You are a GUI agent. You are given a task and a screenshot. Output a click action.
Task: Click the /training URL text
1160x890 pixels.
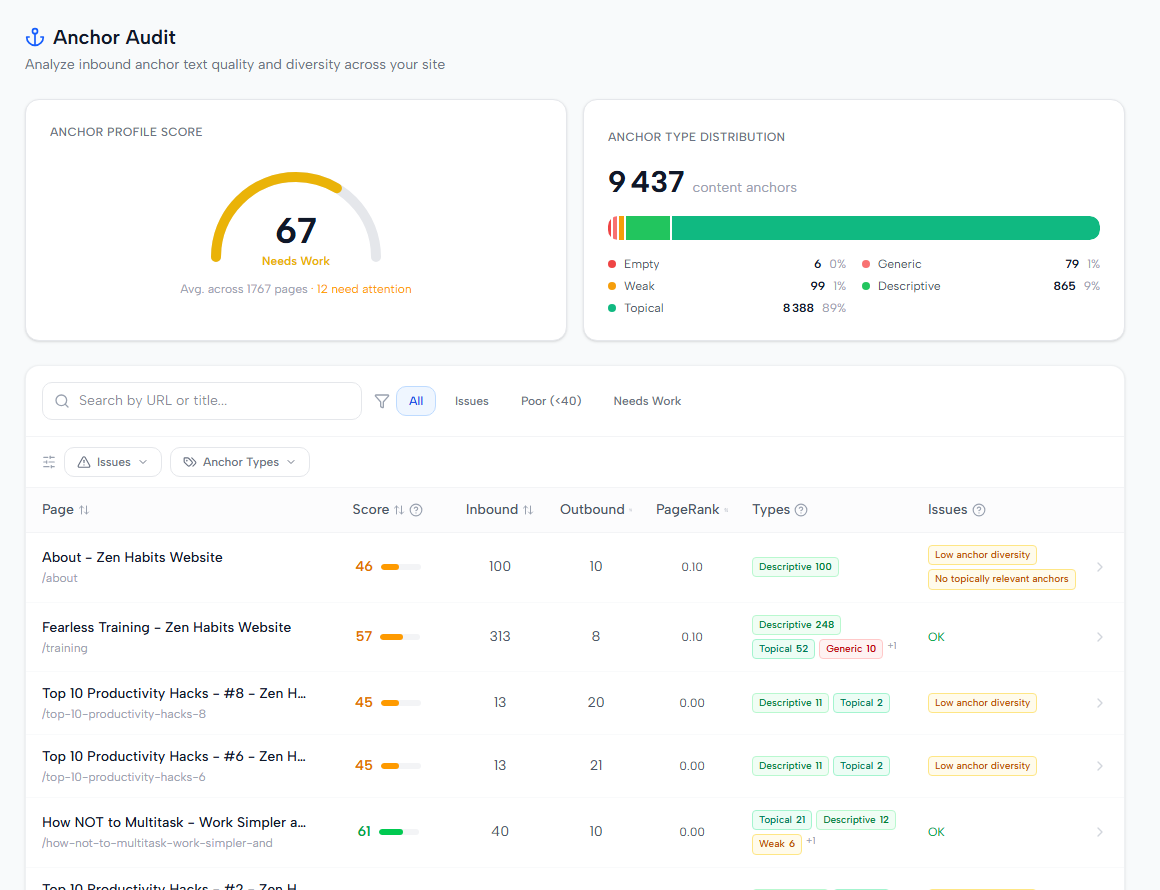(x=65, y=648)
